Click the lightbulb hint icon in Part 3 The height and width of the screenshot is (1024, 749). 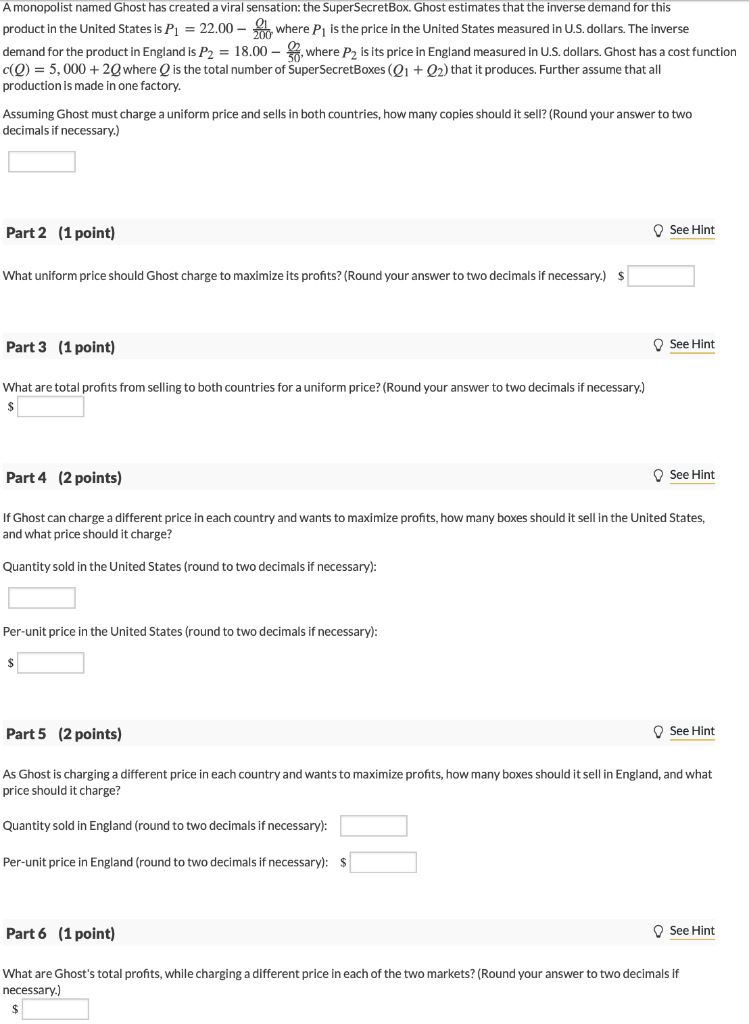pos(658,345)
